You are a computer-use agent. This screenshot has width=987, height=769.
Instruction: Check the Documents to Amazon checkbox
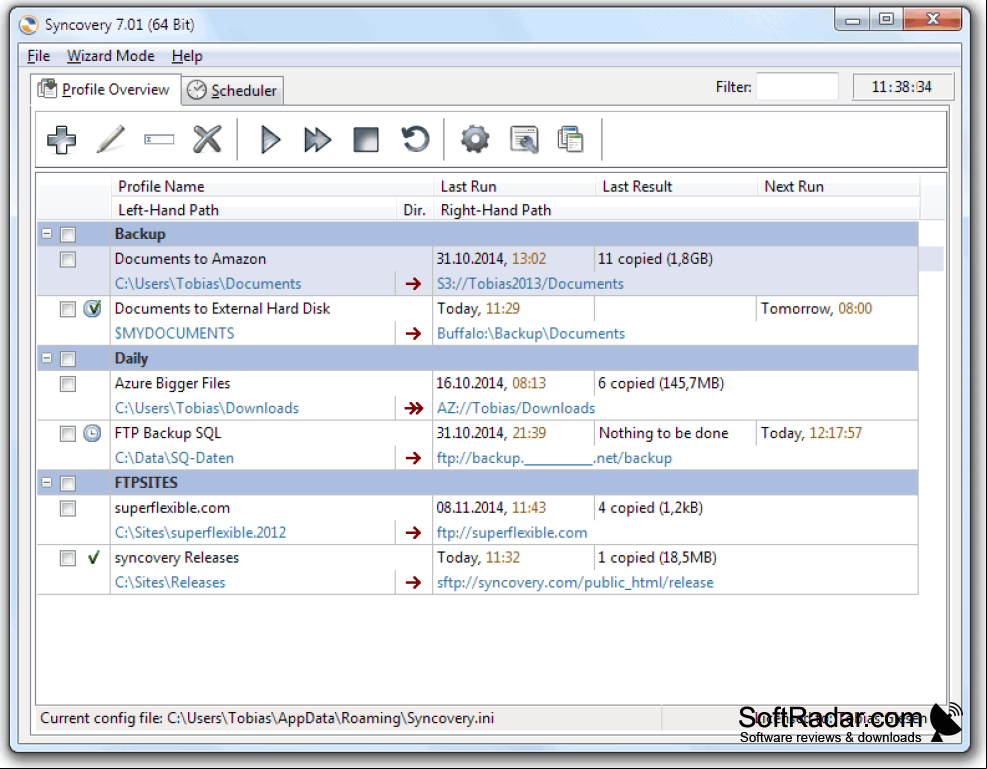tap(68, 259)
